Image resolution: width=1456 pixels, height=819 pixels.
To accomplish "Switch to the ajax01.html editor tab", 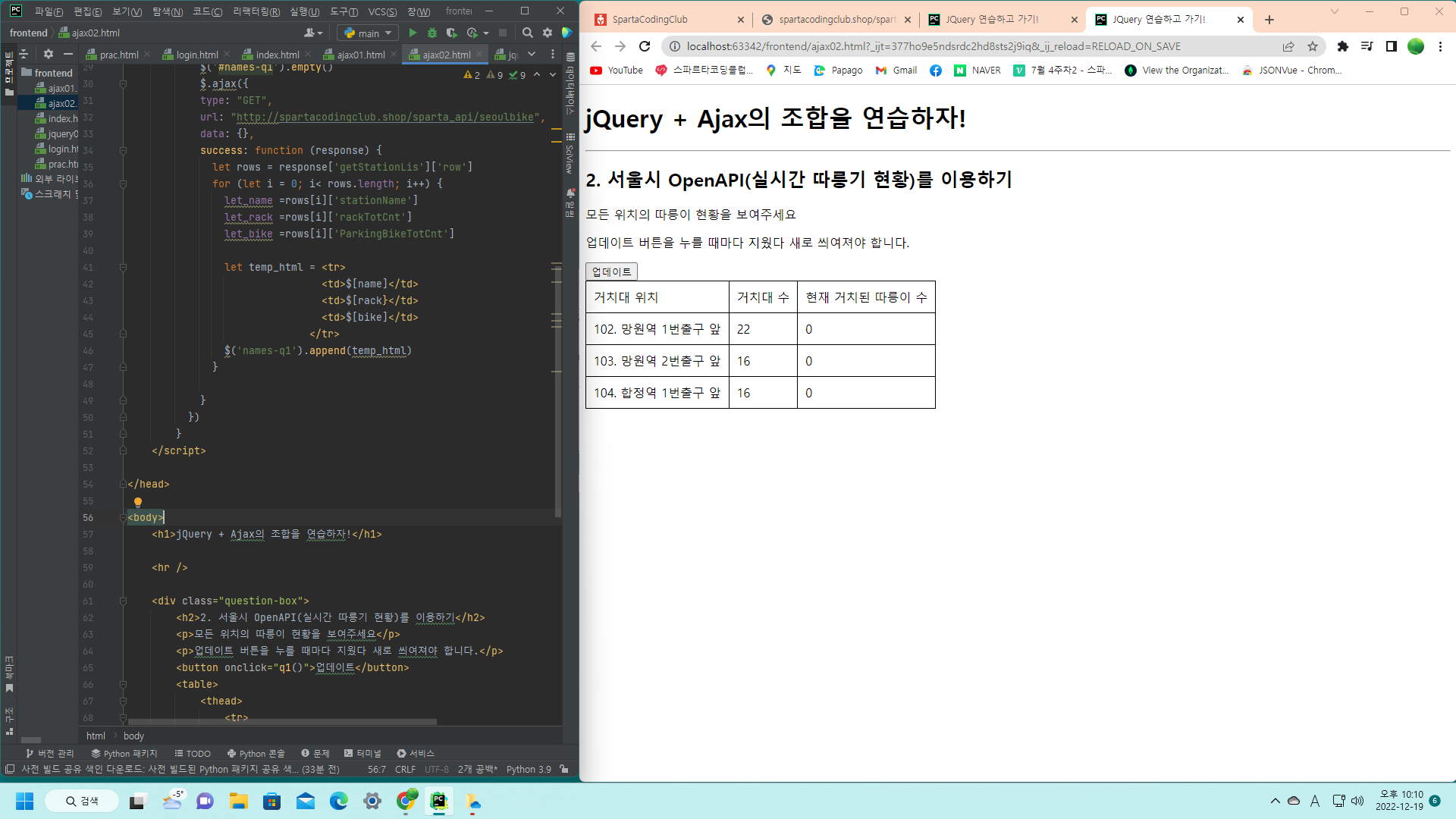I will tap(361, 55).
